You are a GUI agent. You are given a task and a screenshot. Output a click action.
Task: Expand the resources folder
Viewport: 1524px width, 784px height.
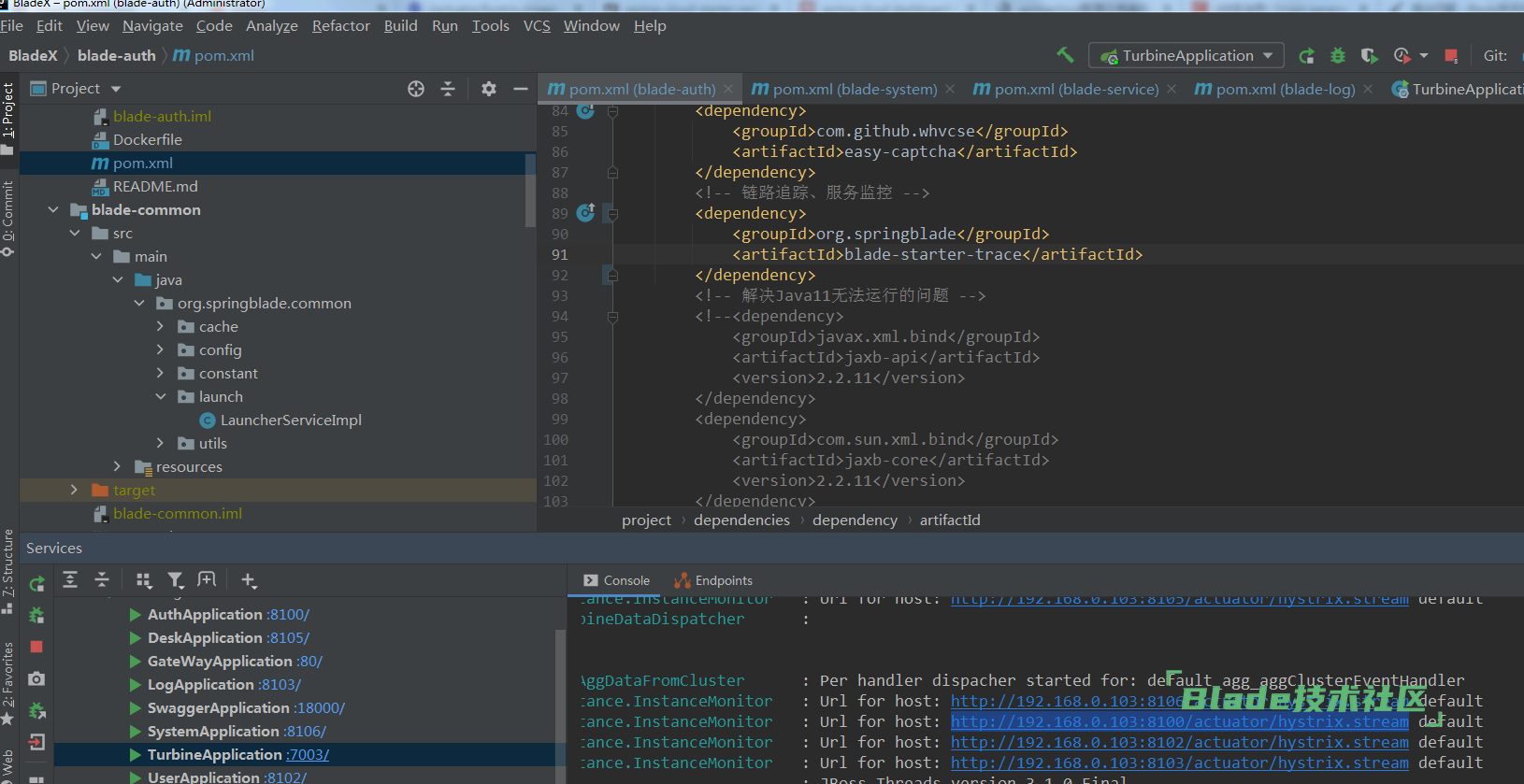118,467
